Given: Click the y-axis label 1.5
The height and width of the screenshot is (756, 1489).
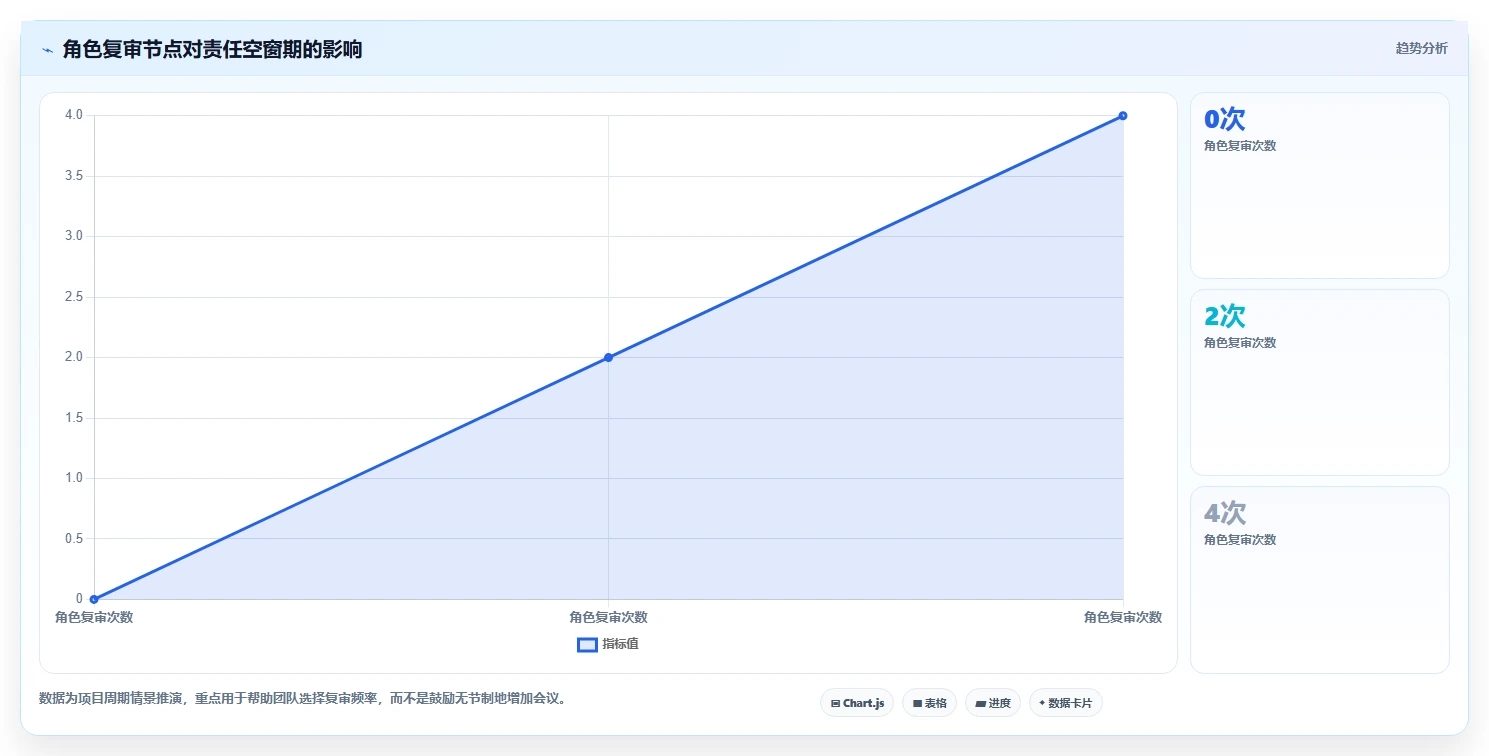Looking at the screenshot, I should click(x=73, y=418).
